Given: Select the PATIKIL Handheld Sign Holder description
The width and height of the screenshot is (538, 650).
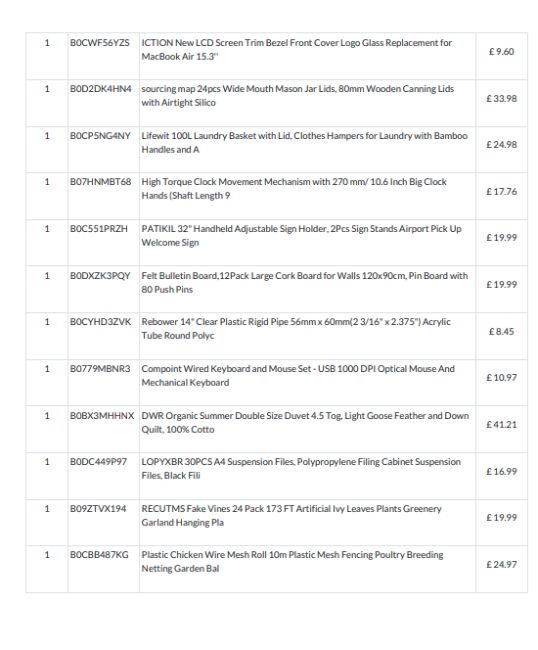Looking at the screenshot, I should click(301, 235).
